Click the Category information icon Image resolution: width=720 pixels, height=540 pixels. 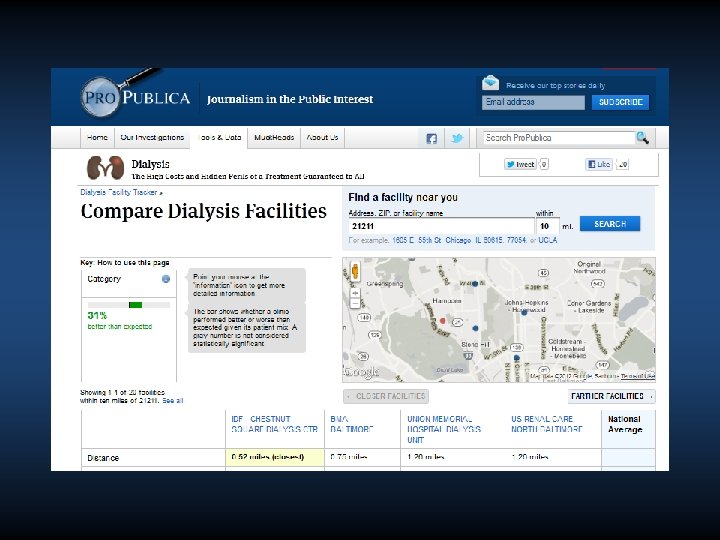166,279
